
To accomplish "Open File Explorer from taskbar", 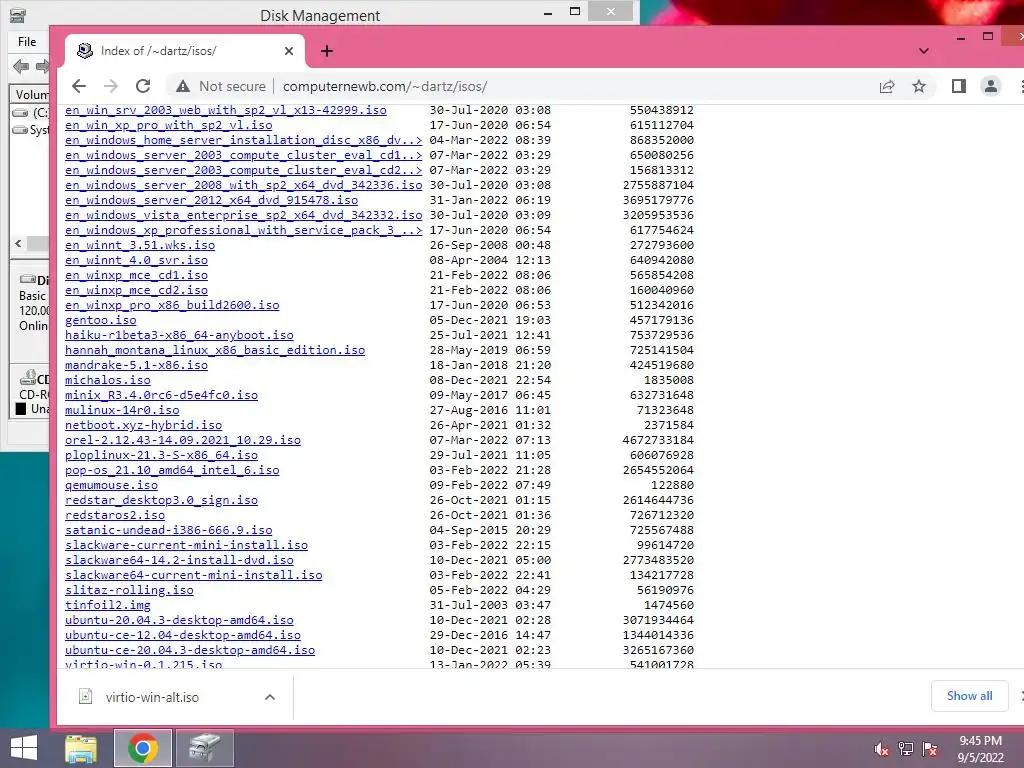I will 81,748.
